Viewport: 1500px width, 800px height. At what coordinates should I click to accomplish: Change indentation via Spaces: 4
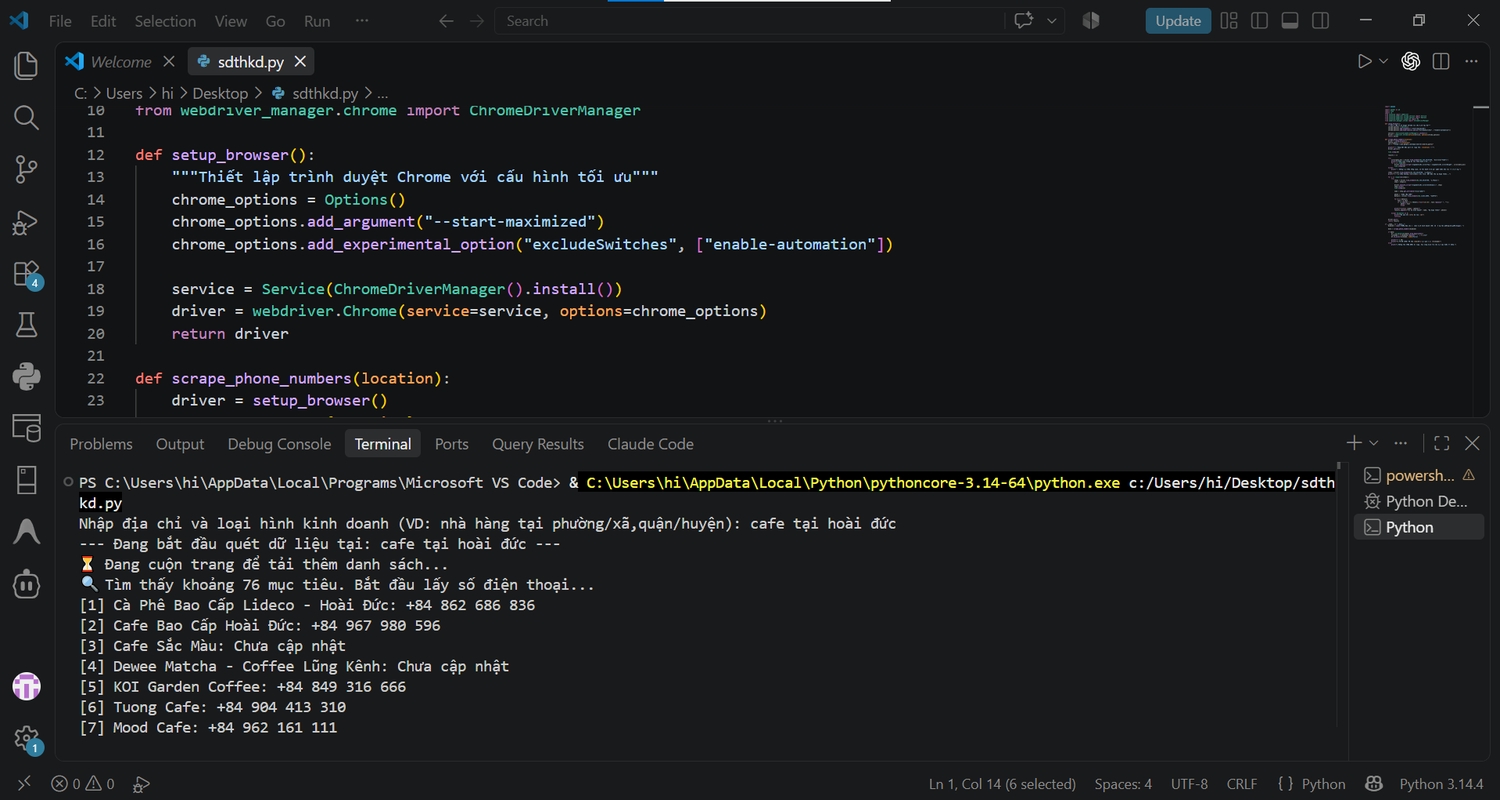(x=1123, y=784)
